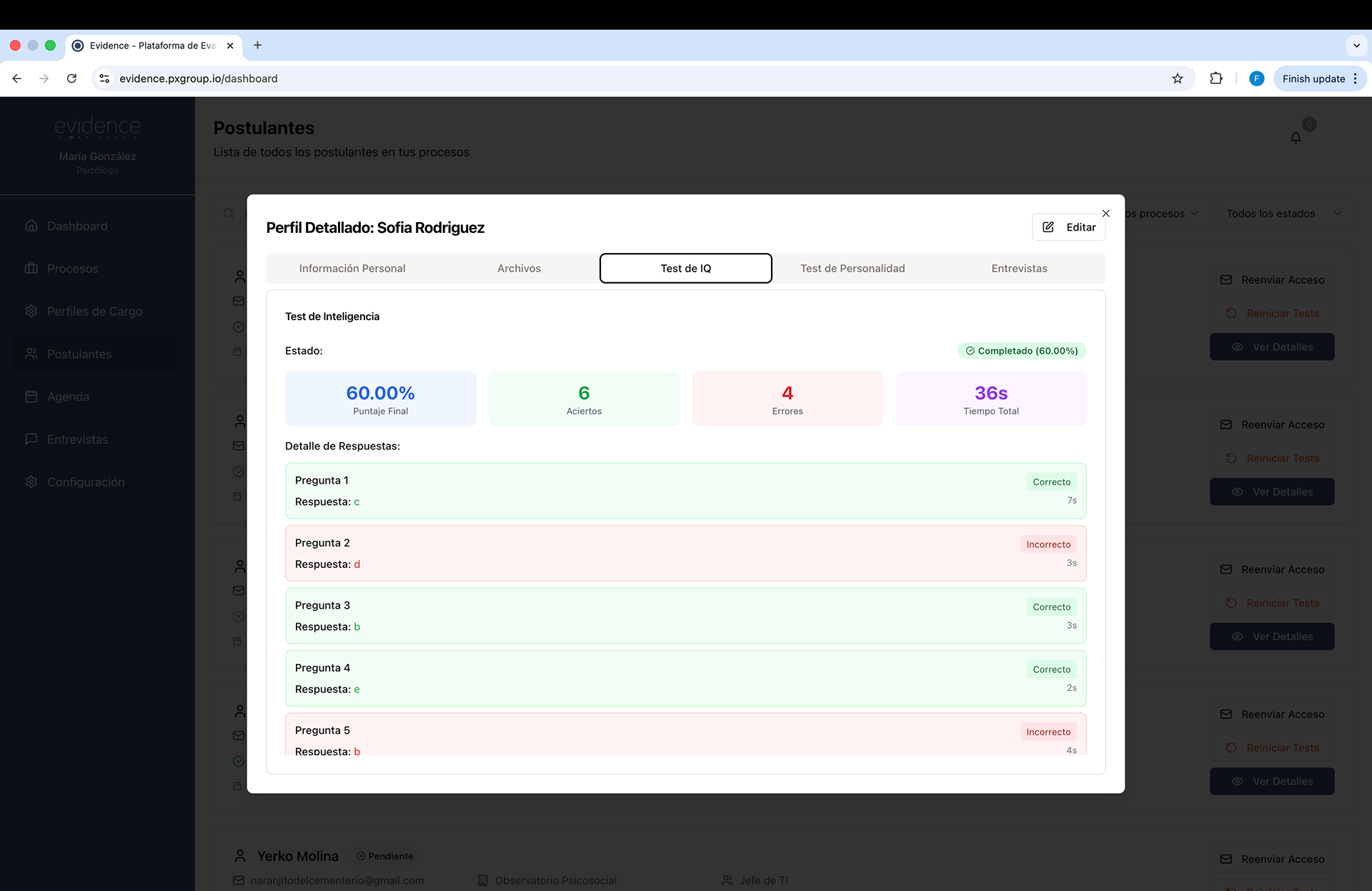Click the site information icon in the address bar

104,79
